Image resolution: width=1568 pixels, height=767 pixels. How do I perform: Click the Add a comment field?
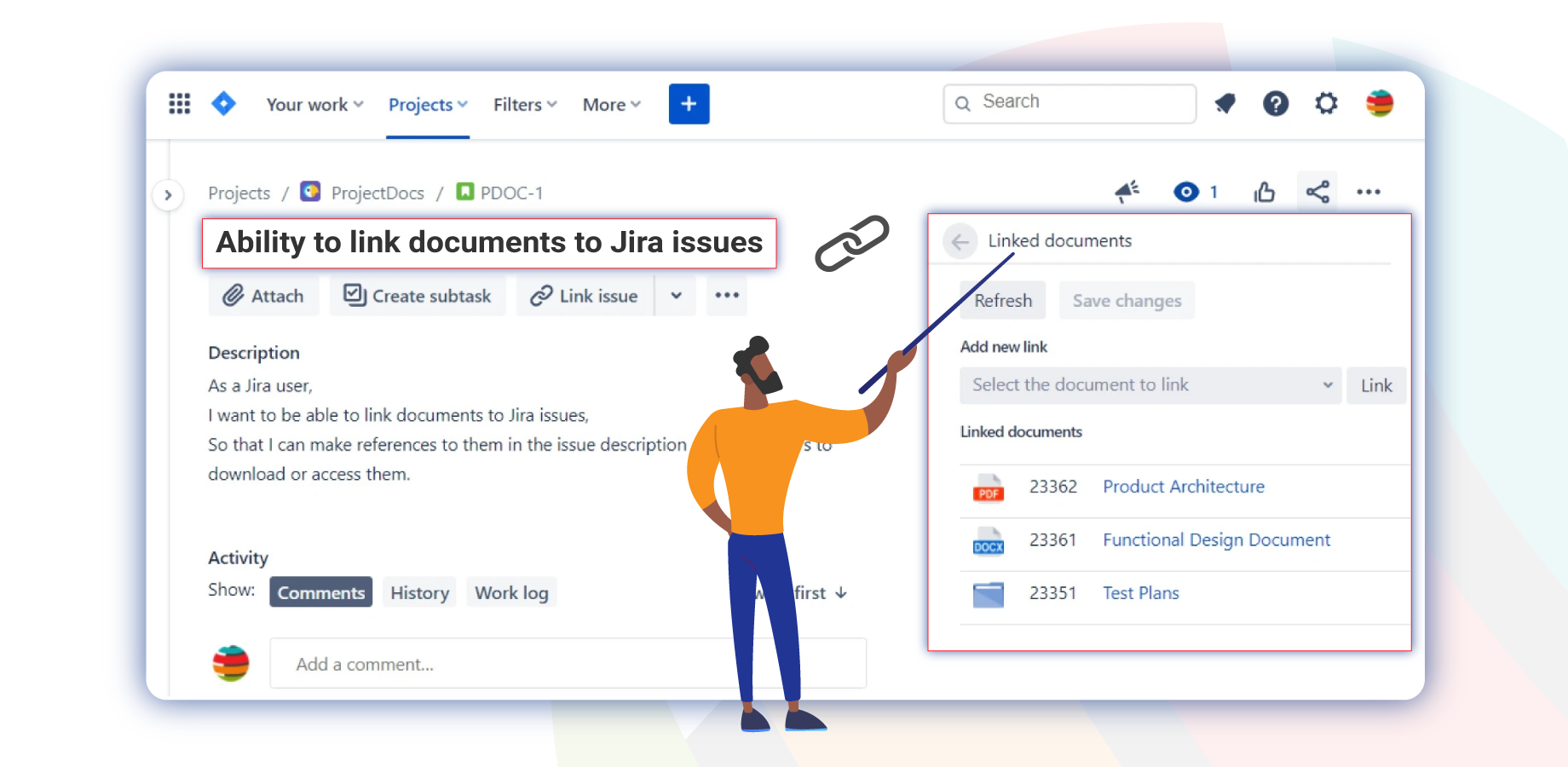568,664
